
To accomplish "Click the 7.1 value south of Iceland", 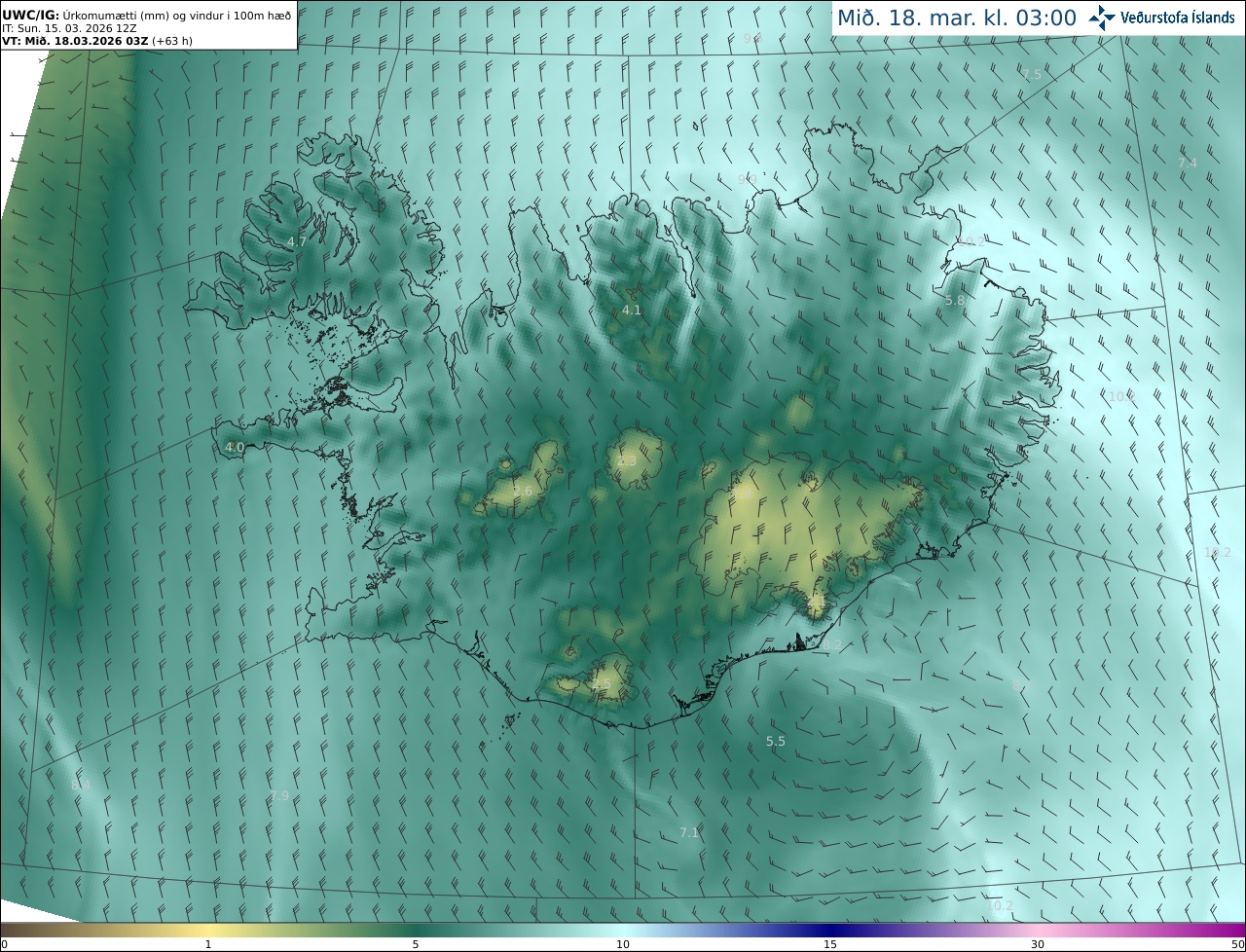I will 689,832.
